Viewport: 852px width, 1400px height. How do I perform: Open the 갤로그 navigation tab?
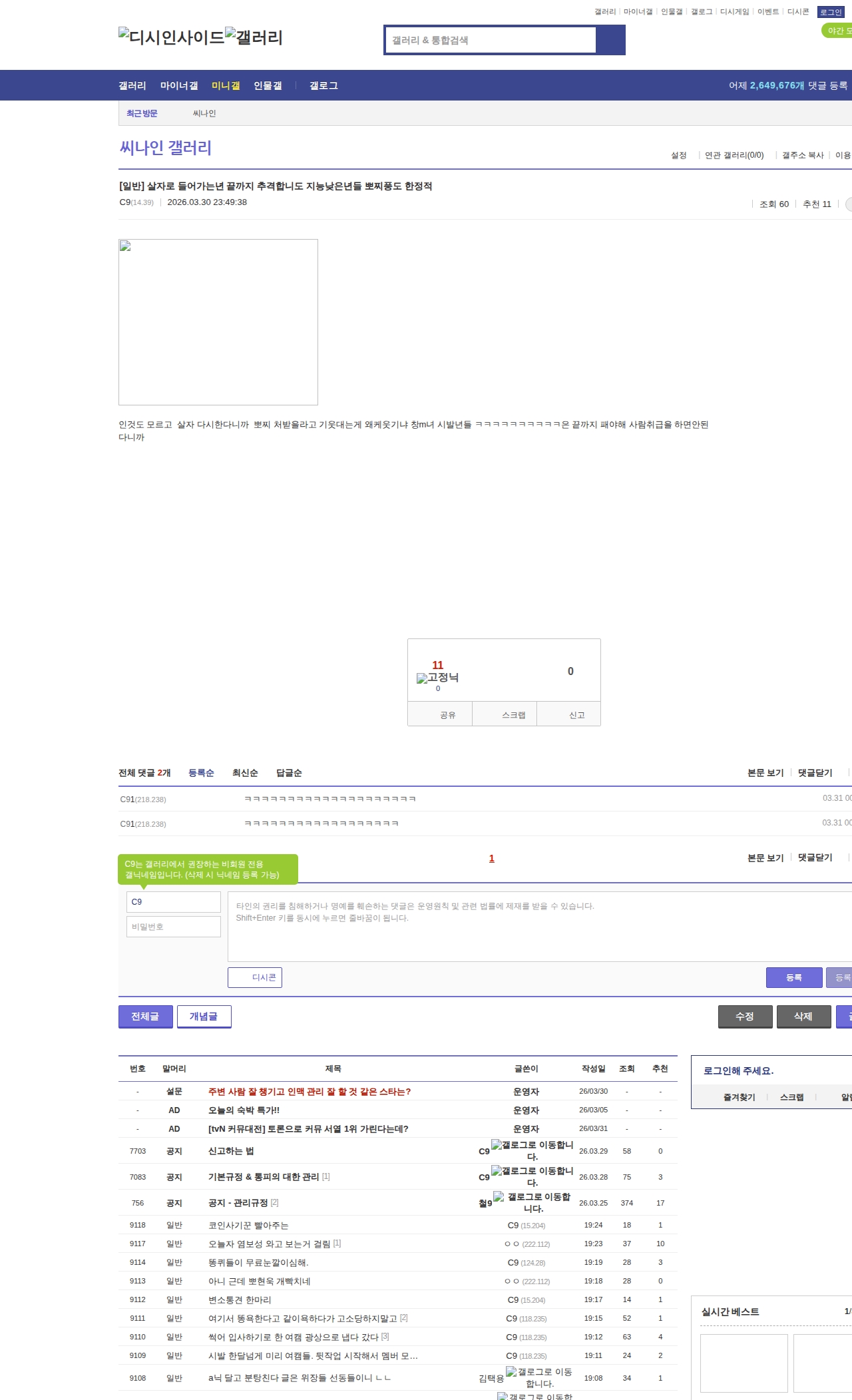tap(323, 86)
